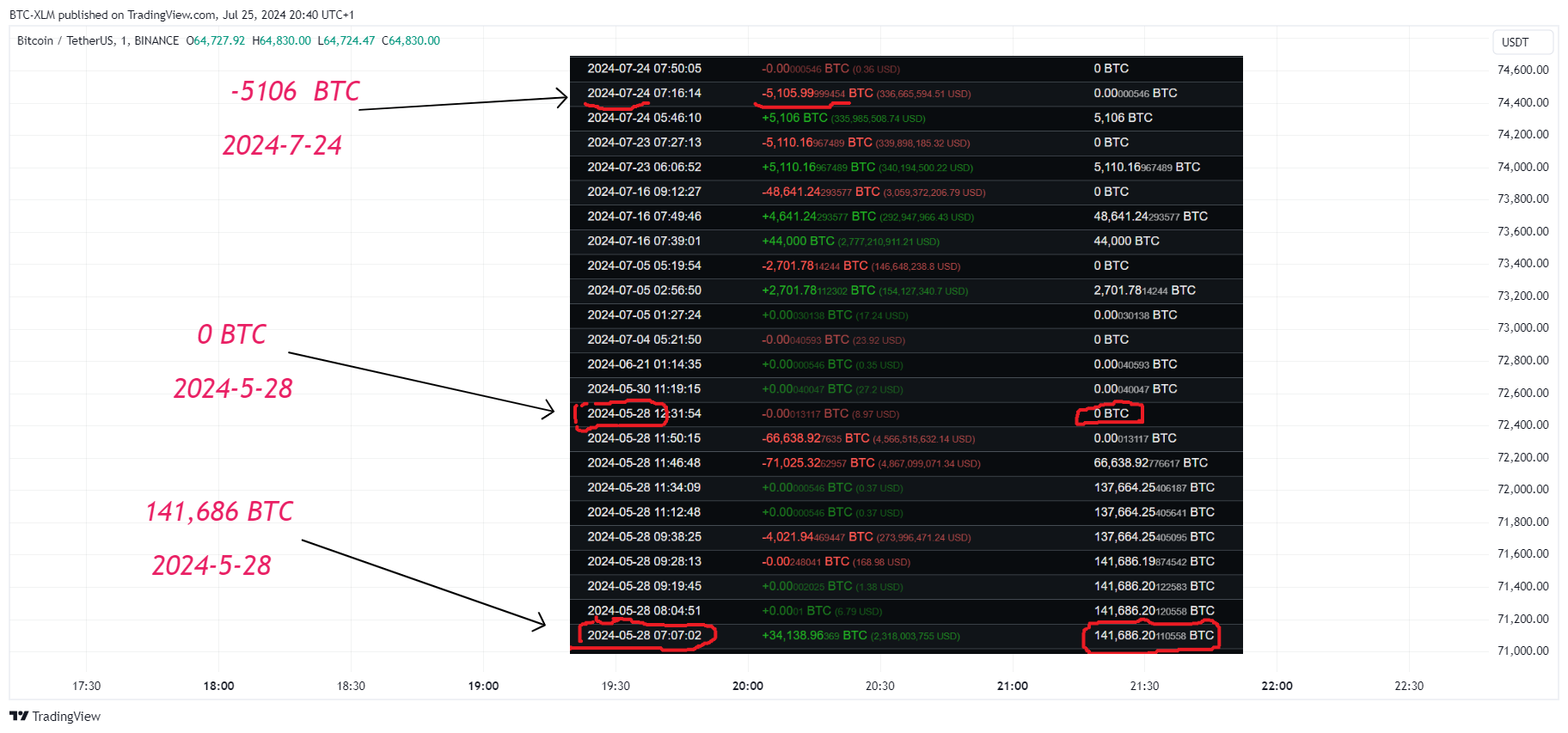Viewport: 1568px width, 733px height.
Task: Click the 22:00 time axis label
Action: [x=1277, y=686]
